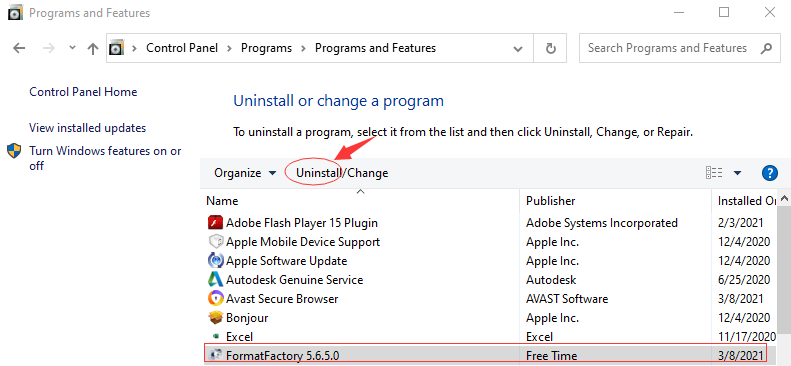Click the search magnifier icon
Screen dimensions: 791x366
[x=766, y=48]
